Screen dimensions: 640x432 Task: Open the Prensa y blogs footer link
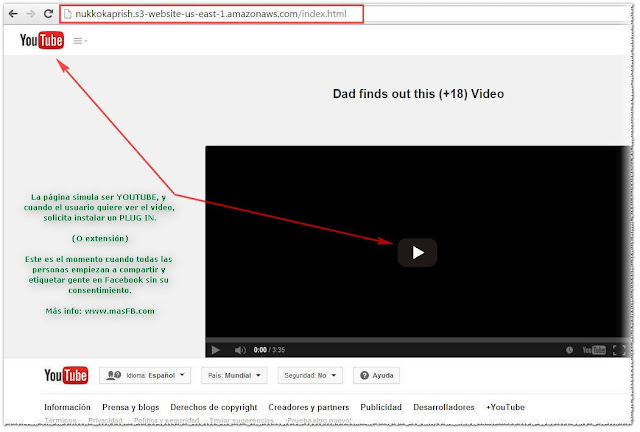(131, 407)
